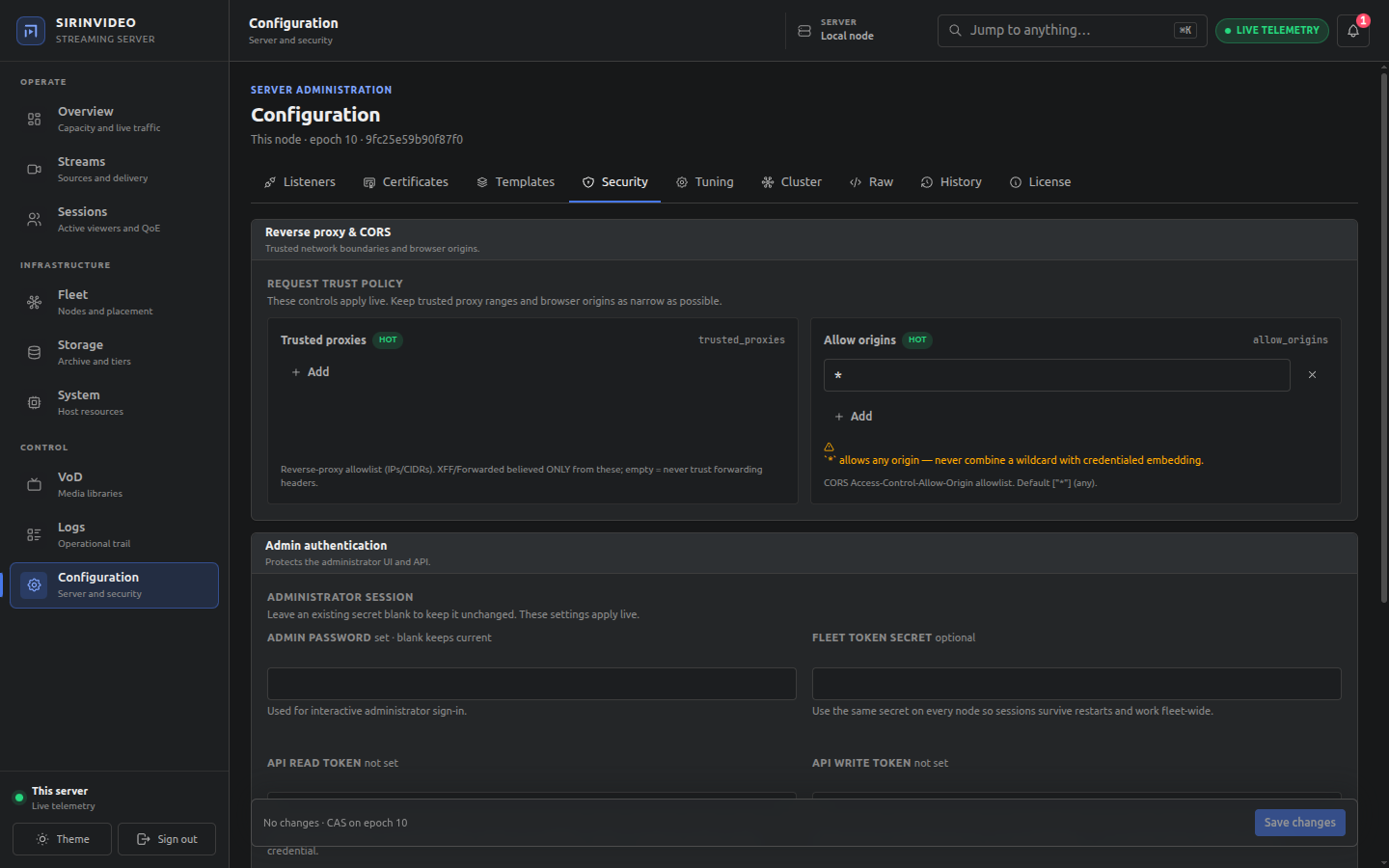Click the License info icon
Viewport: 1389px width, 868px height.
(1016, 182)
